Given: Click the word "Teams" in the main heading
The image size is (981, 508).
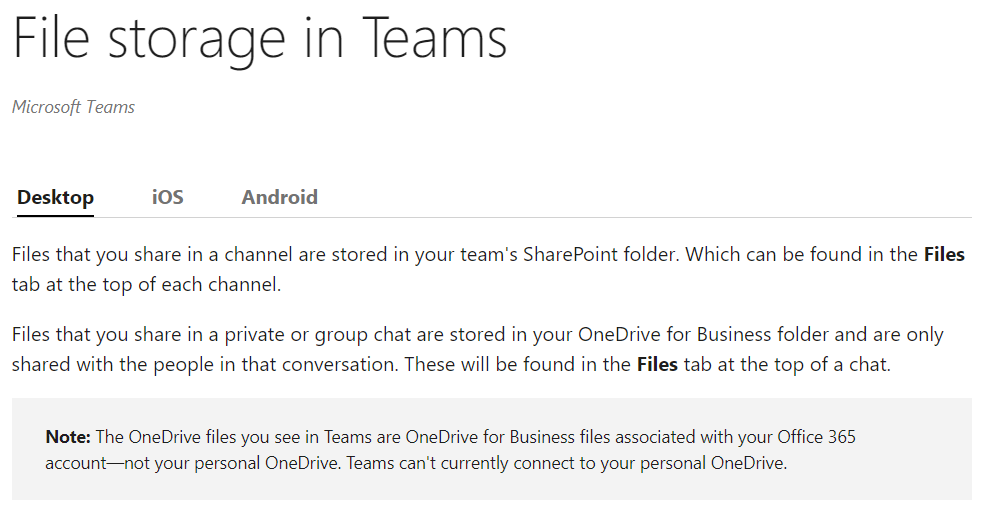Looking at the screenshot, I should 434,39.
